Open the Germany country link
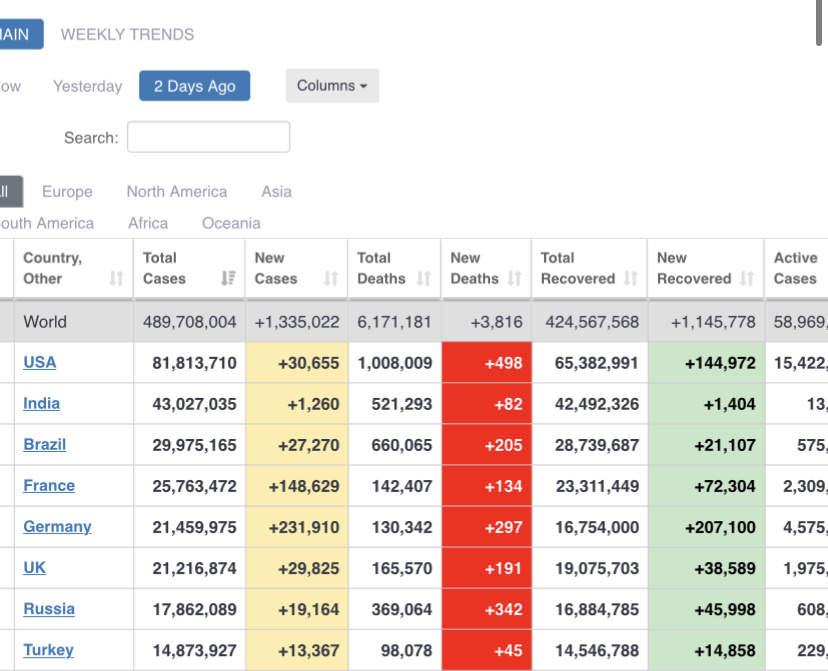 pos(57,527)
